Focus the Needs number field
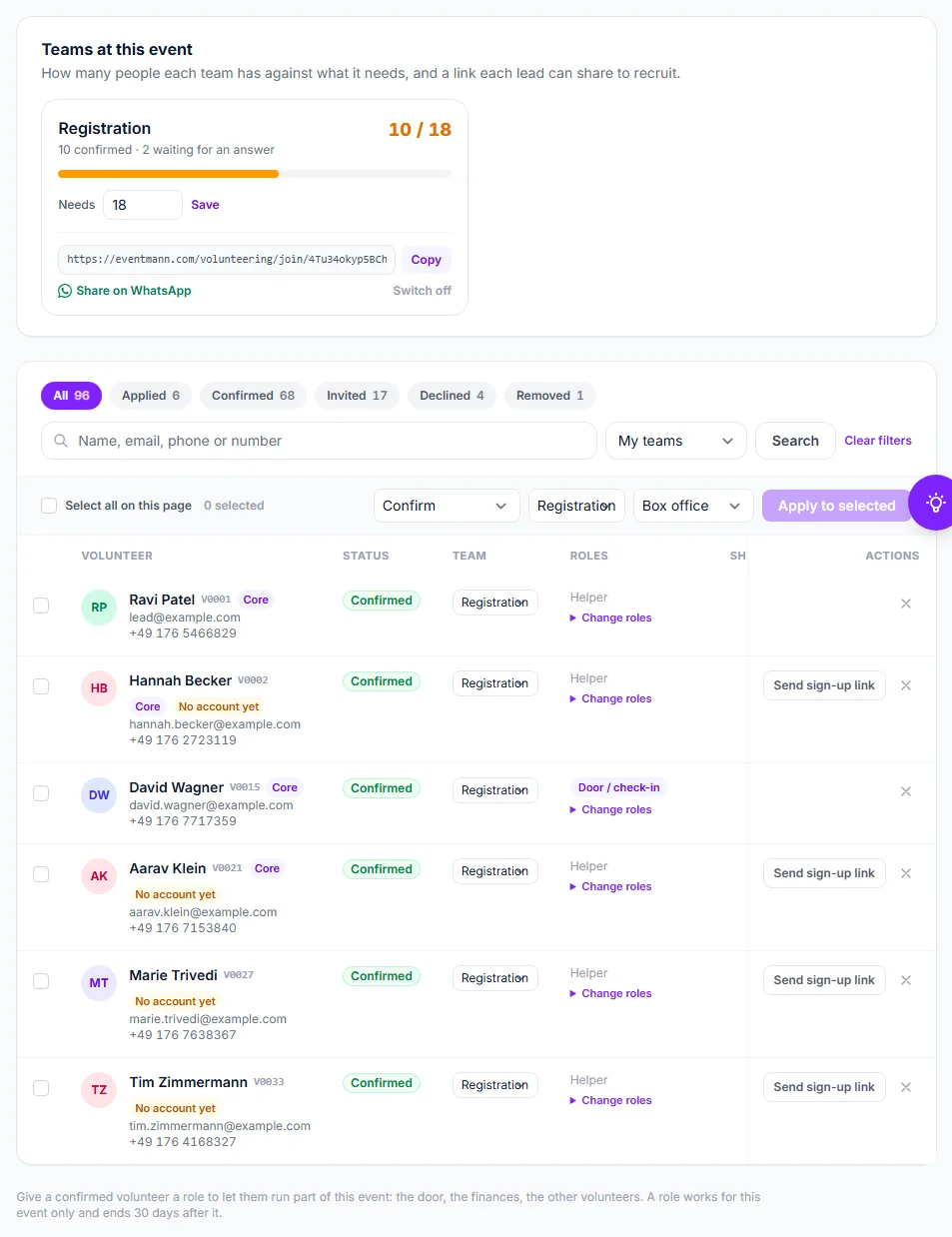The image size is (952, 1237). [x=143, y=205]
